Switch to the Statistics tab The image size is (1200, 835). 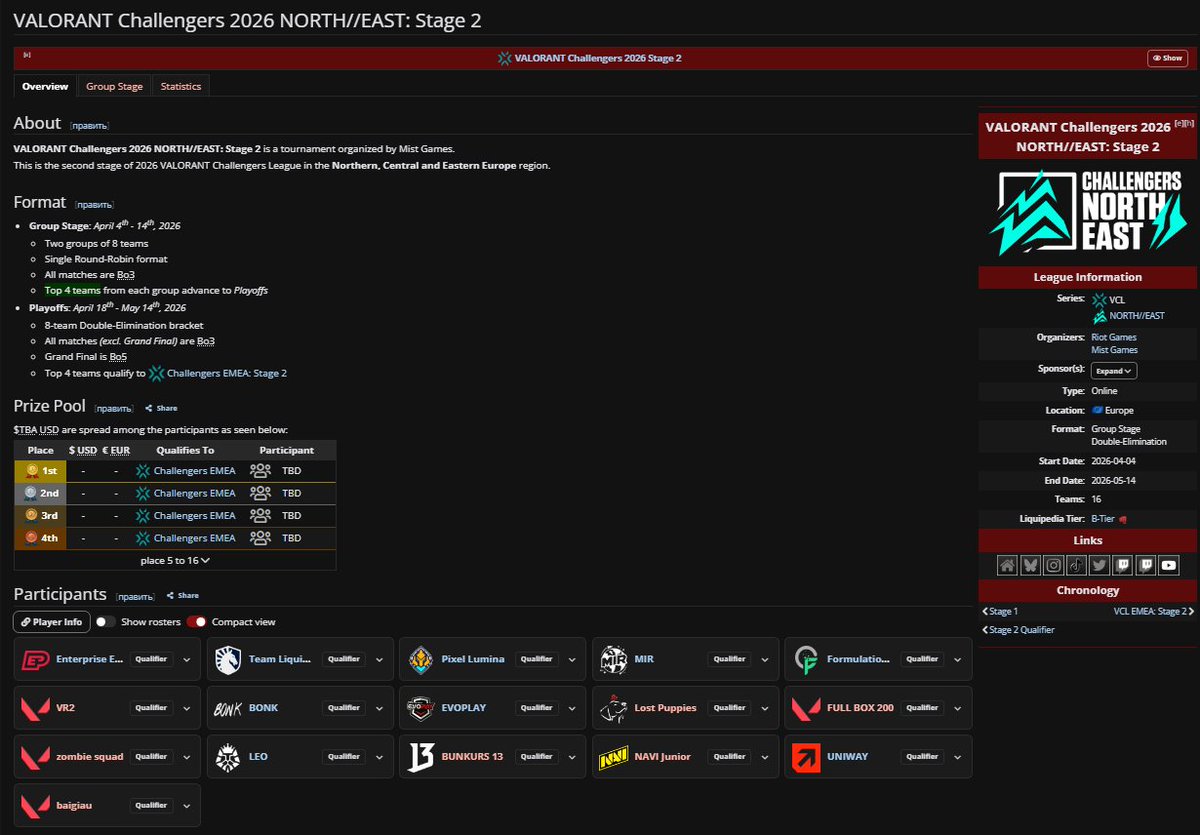[181, 86]
